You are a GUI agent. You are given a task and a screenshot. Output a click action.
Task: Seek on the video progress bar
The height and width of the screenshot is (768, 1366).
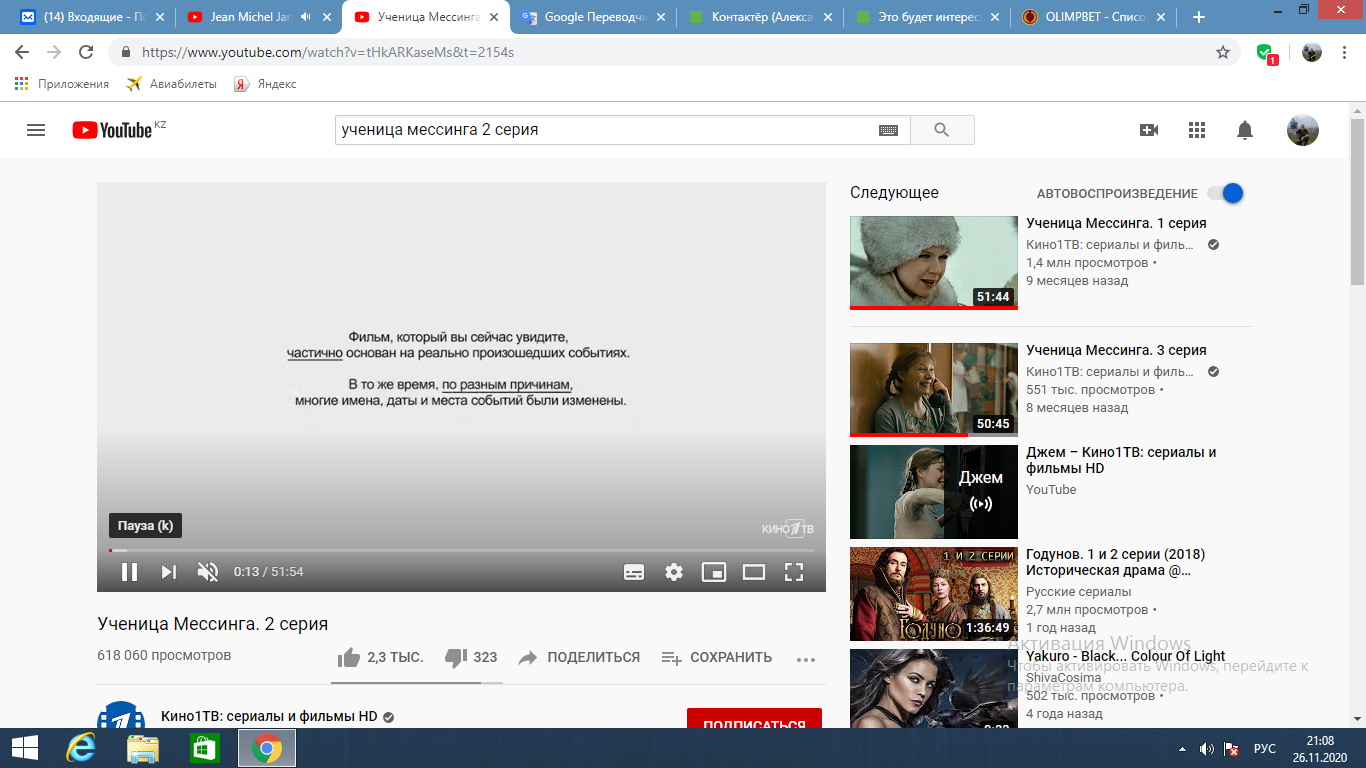tap(461, 550)
